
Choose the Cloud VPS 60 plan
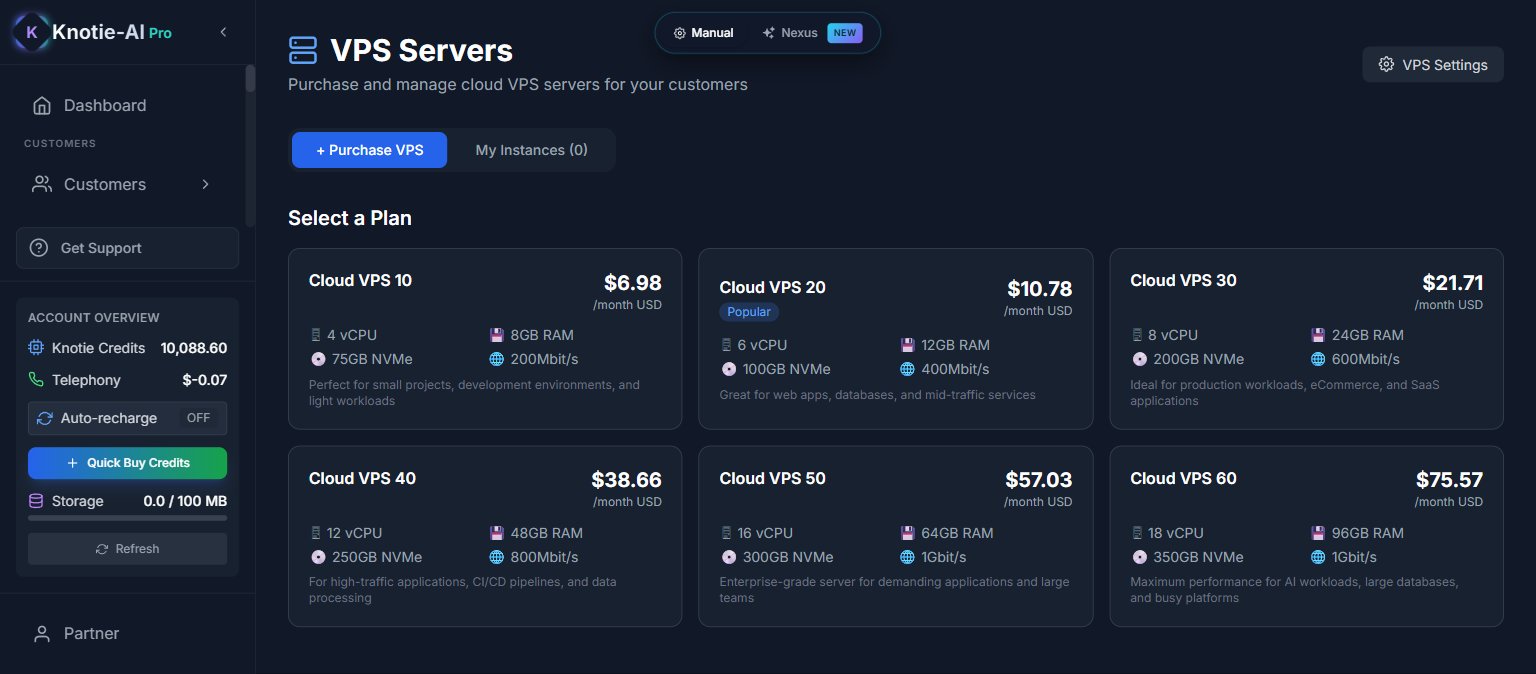point(1306,536)
